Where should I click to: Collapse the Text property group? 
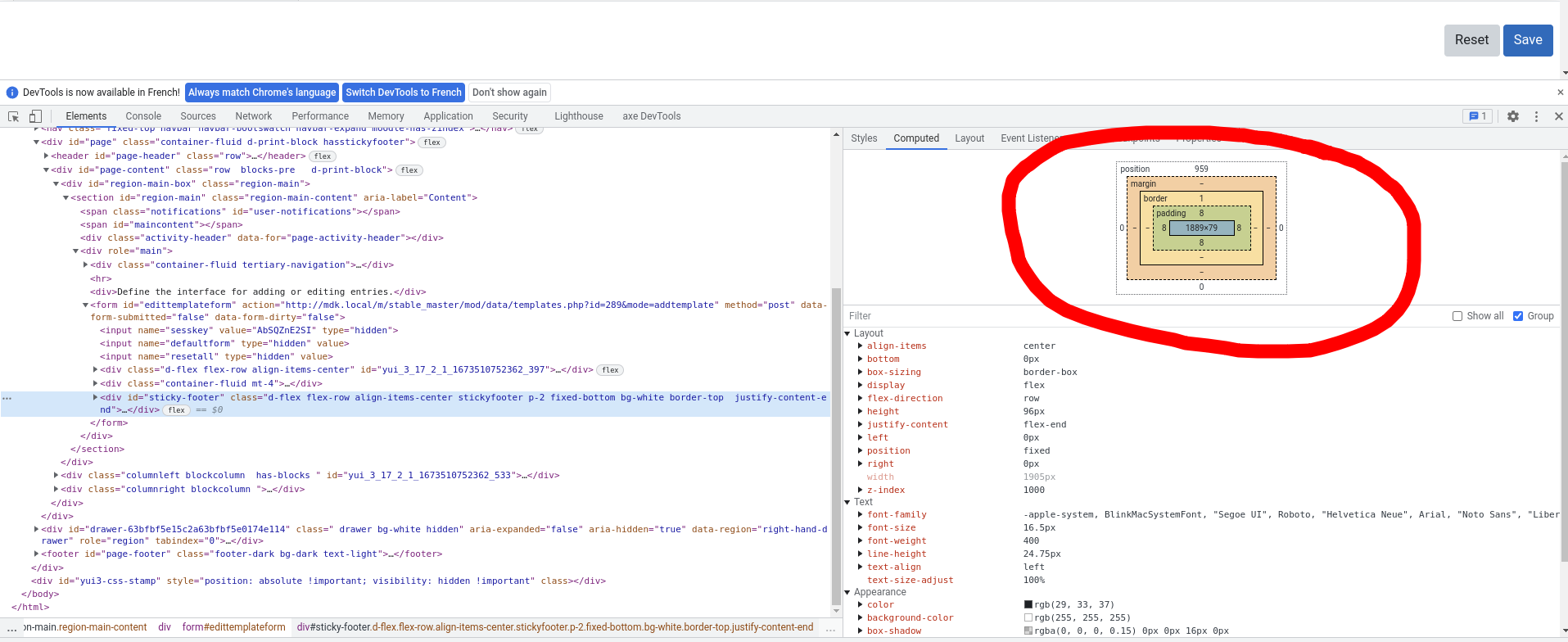pyautogui.click(x=847, y=502)
